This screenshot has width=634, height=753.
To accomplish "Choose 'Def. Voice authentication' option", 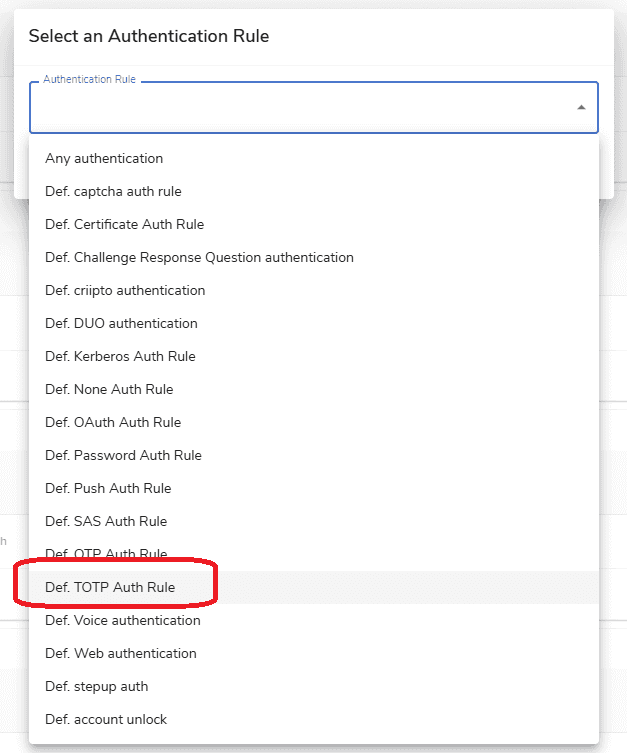I will [x=122, y=620].
